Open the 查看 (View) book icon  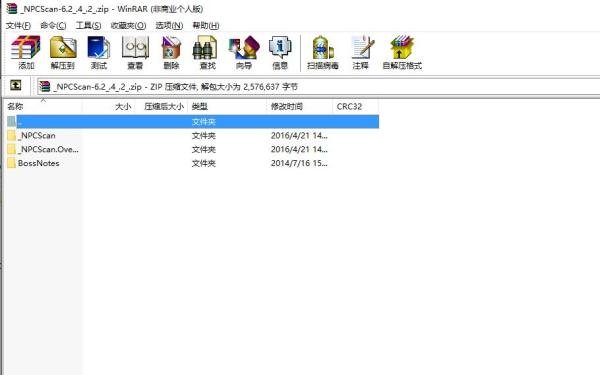[135, 52]
